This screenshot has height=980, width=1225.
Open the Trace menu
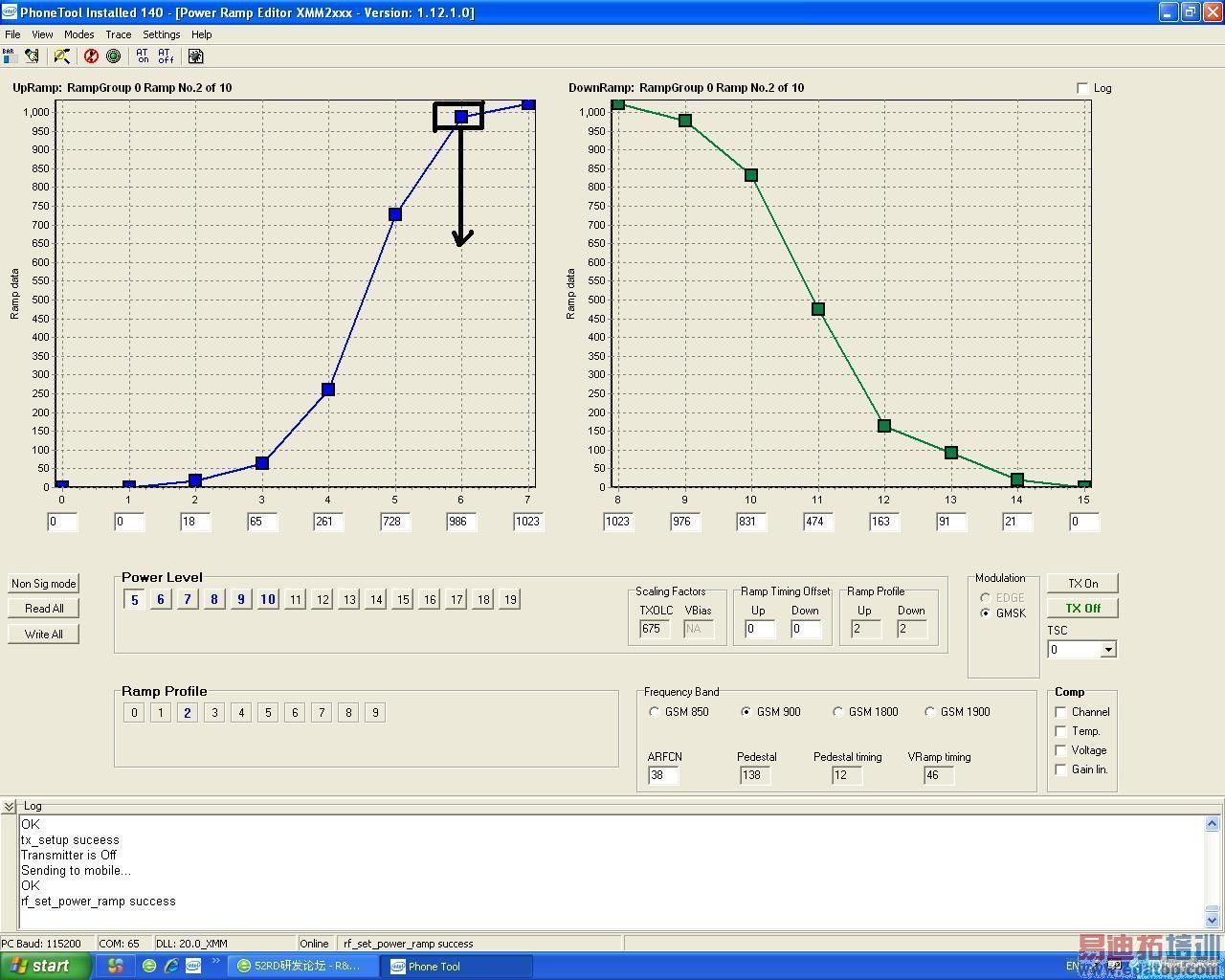coord(118,34)
